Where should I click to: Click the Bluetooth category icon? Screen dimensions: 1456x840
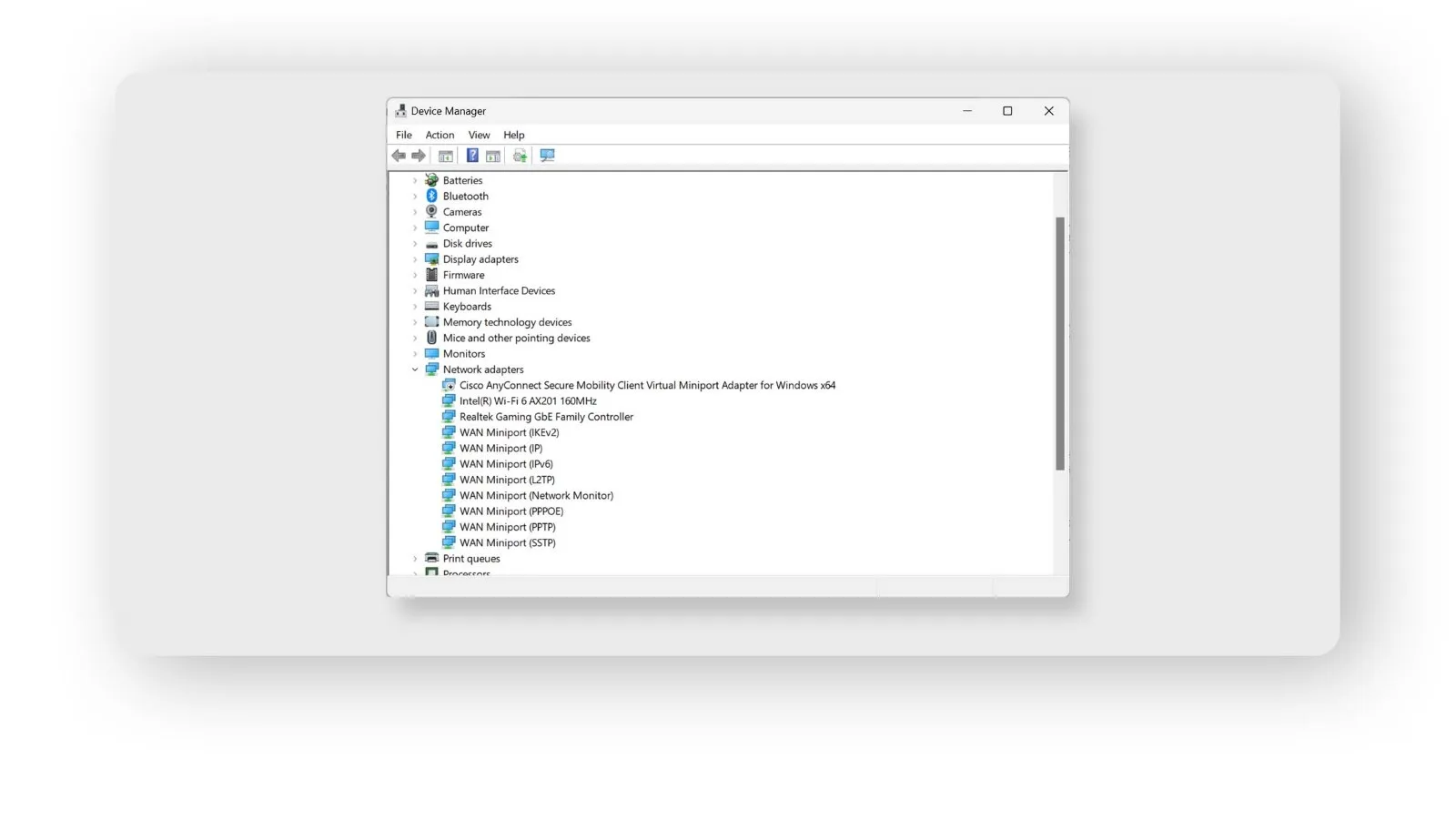tap(432, 196)
